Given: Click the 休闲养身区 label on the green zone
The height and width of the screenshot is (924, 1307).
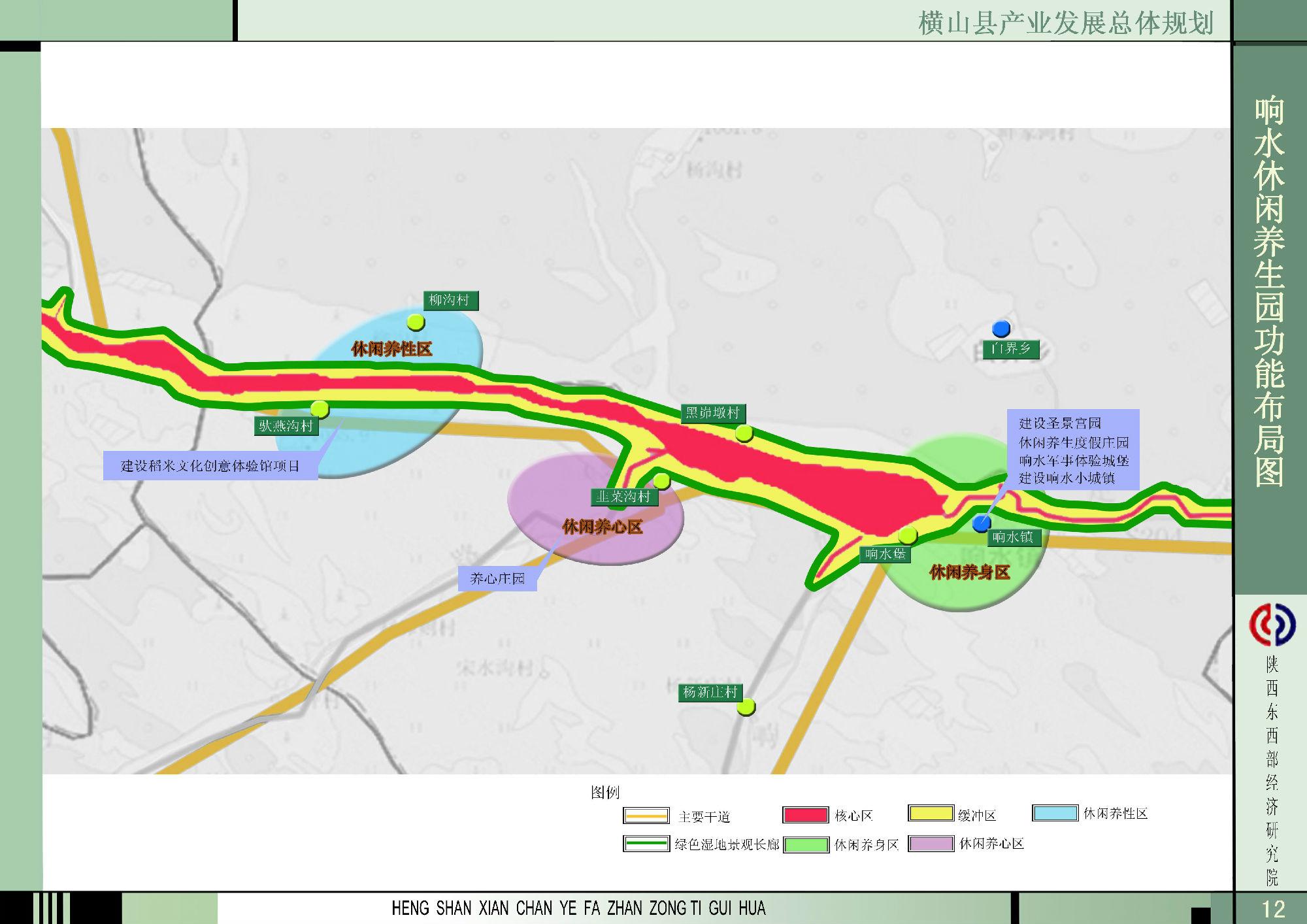Looking at the screenshot, I should click(970, 573).
